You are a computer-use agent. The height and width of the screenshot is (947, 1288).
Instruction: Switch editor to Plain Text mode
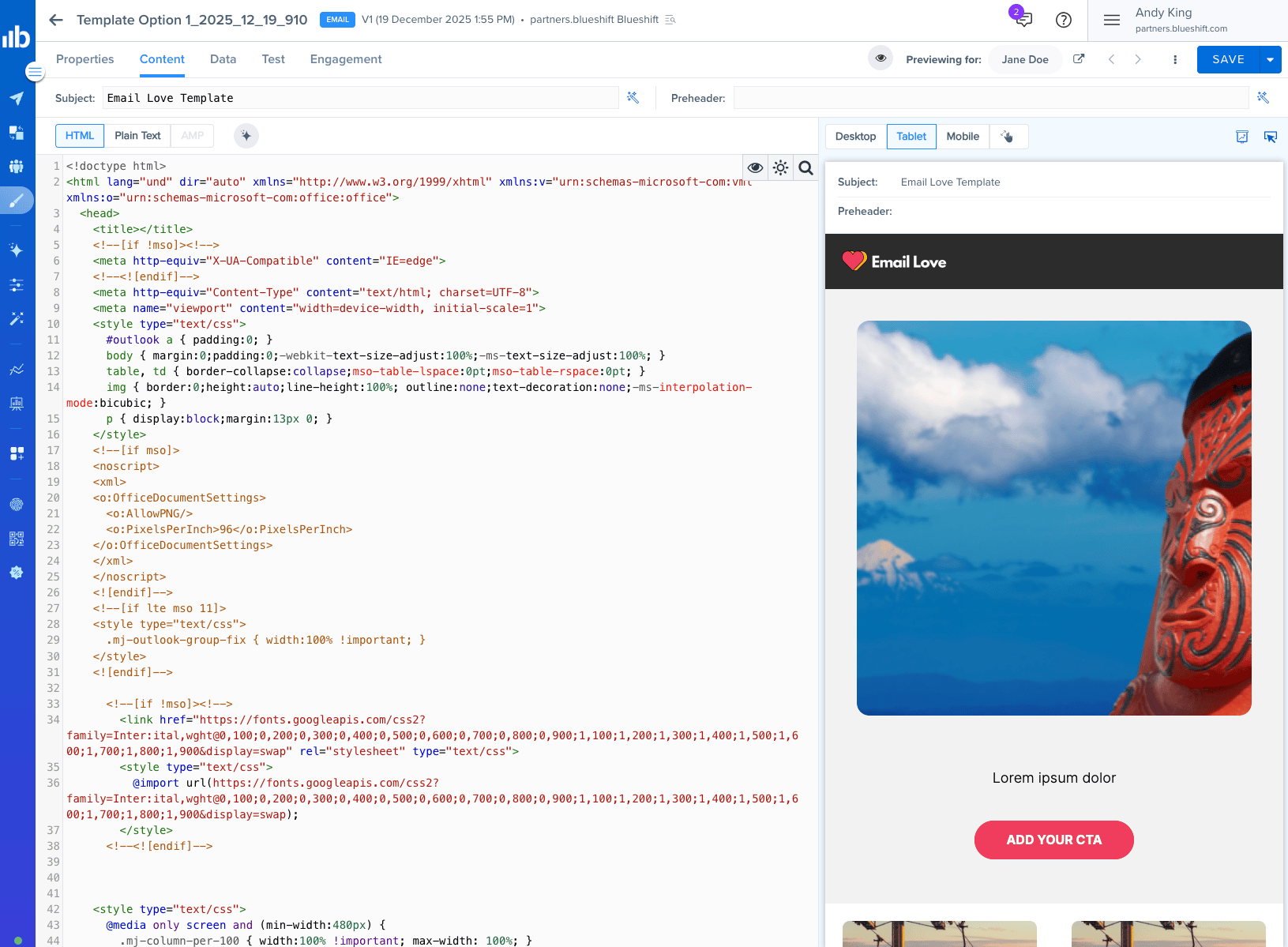pyautogui.click(x=137, y=136)
